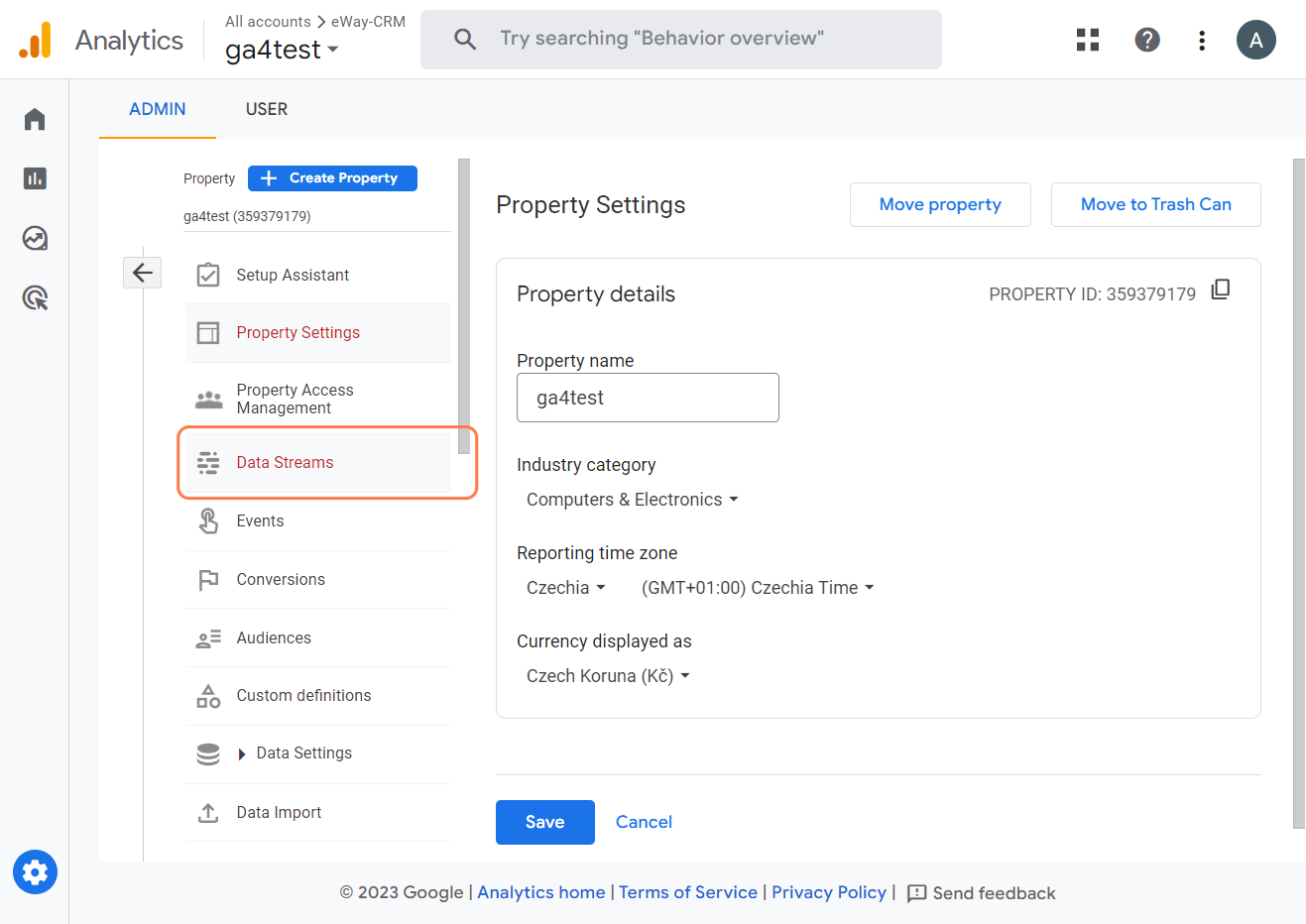Viewport: 1306px width, 924px height.
Task: Open Property Settings menu item
Action: click(x=318, y=333)
